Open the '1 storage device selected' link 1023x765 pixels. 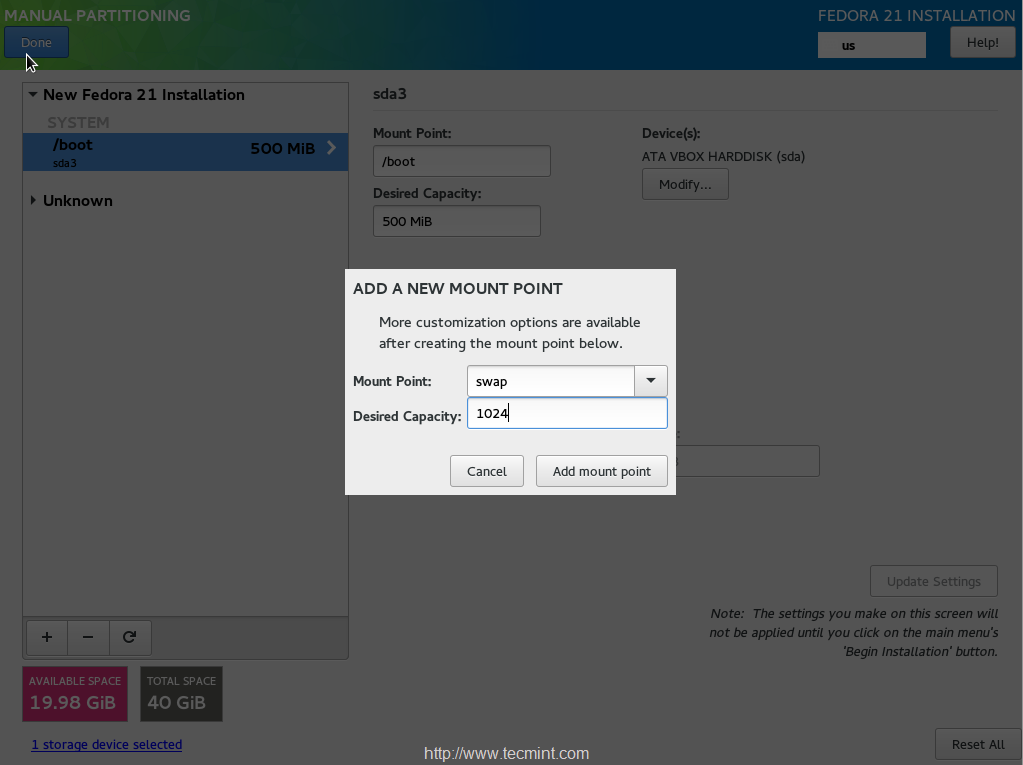(x=107, y=745)
